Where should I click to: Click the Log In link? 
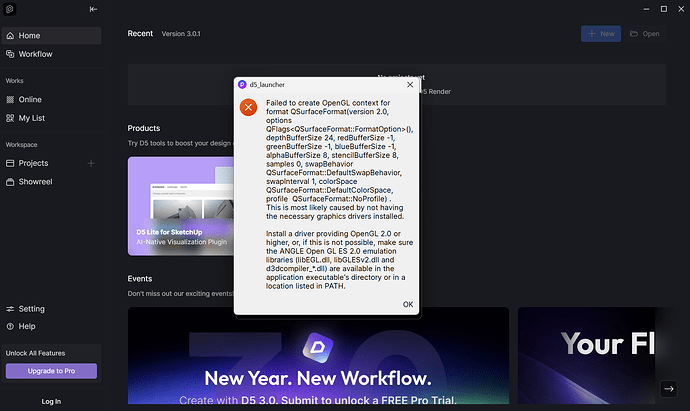(x=51, y=401)
